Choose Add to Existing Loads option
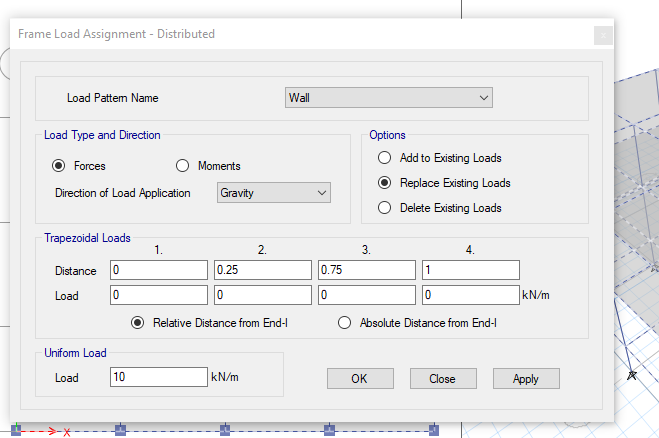The image size is (659, 438). 384,158
